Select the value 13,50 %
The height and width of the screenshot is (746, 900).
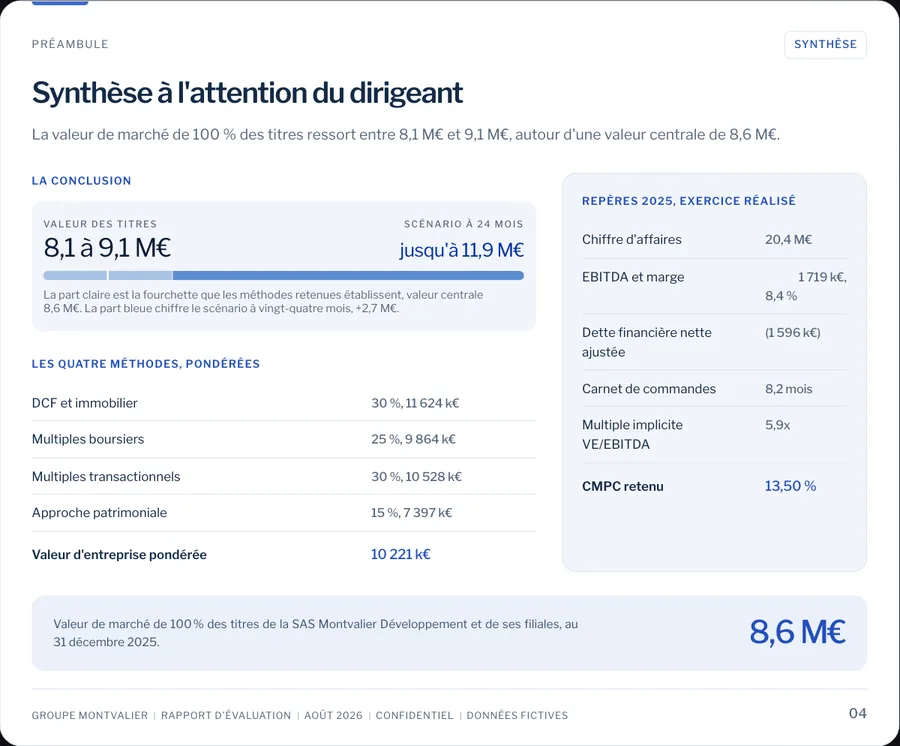pyautogui.click(x=790, y=486)
